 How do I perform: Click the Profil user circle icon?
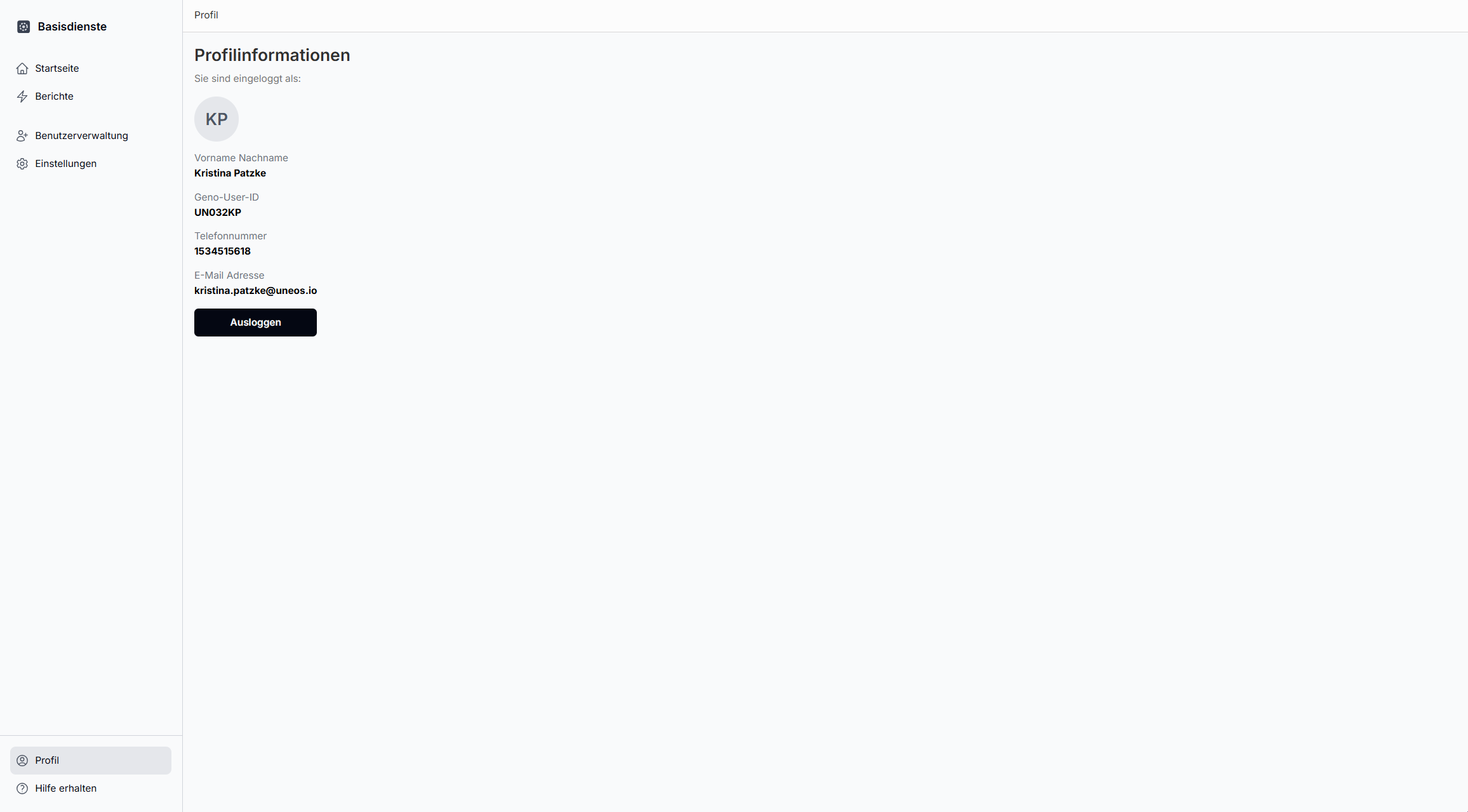pos(22,761)
